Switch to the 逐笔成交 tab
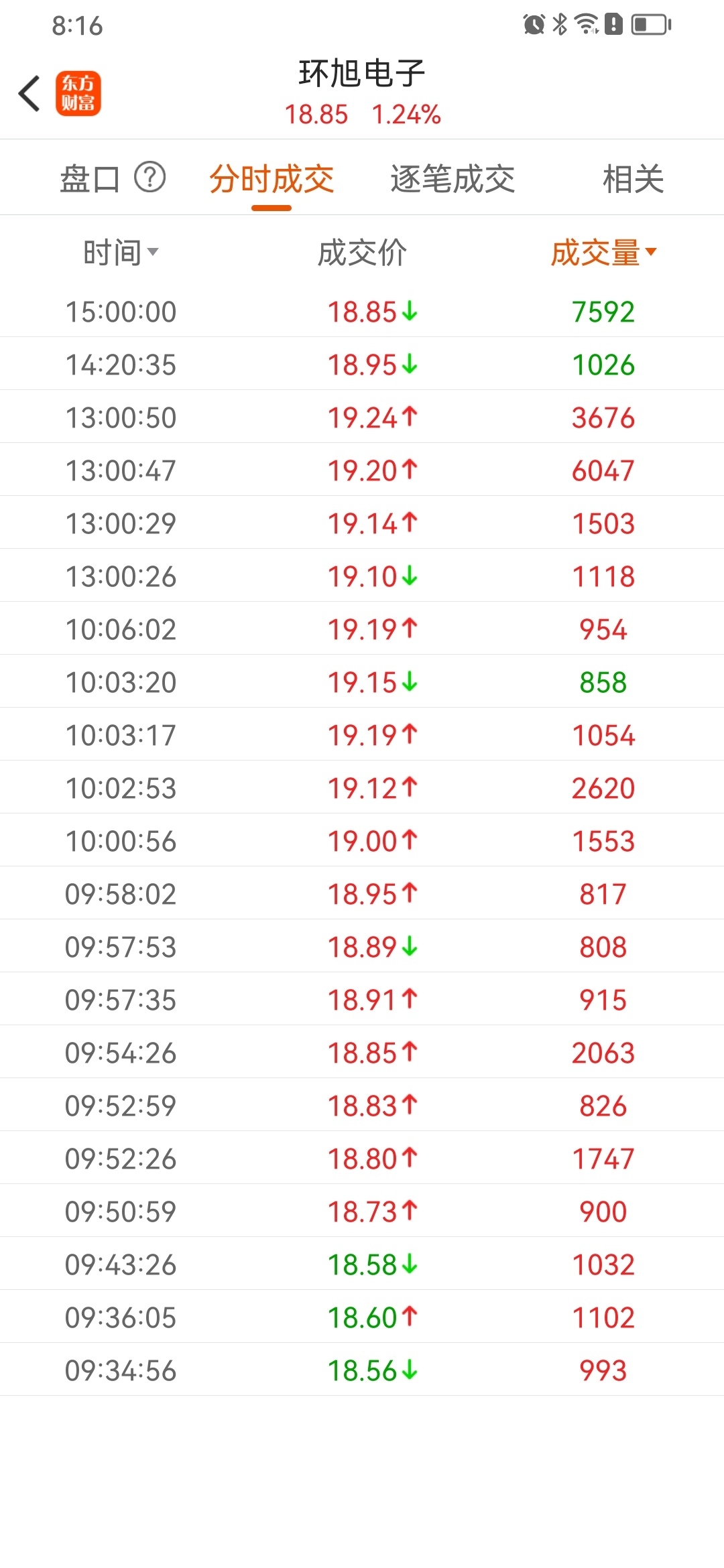This screenshot has width=724, height=1568. pyautogui.click(x=452, y=179)
